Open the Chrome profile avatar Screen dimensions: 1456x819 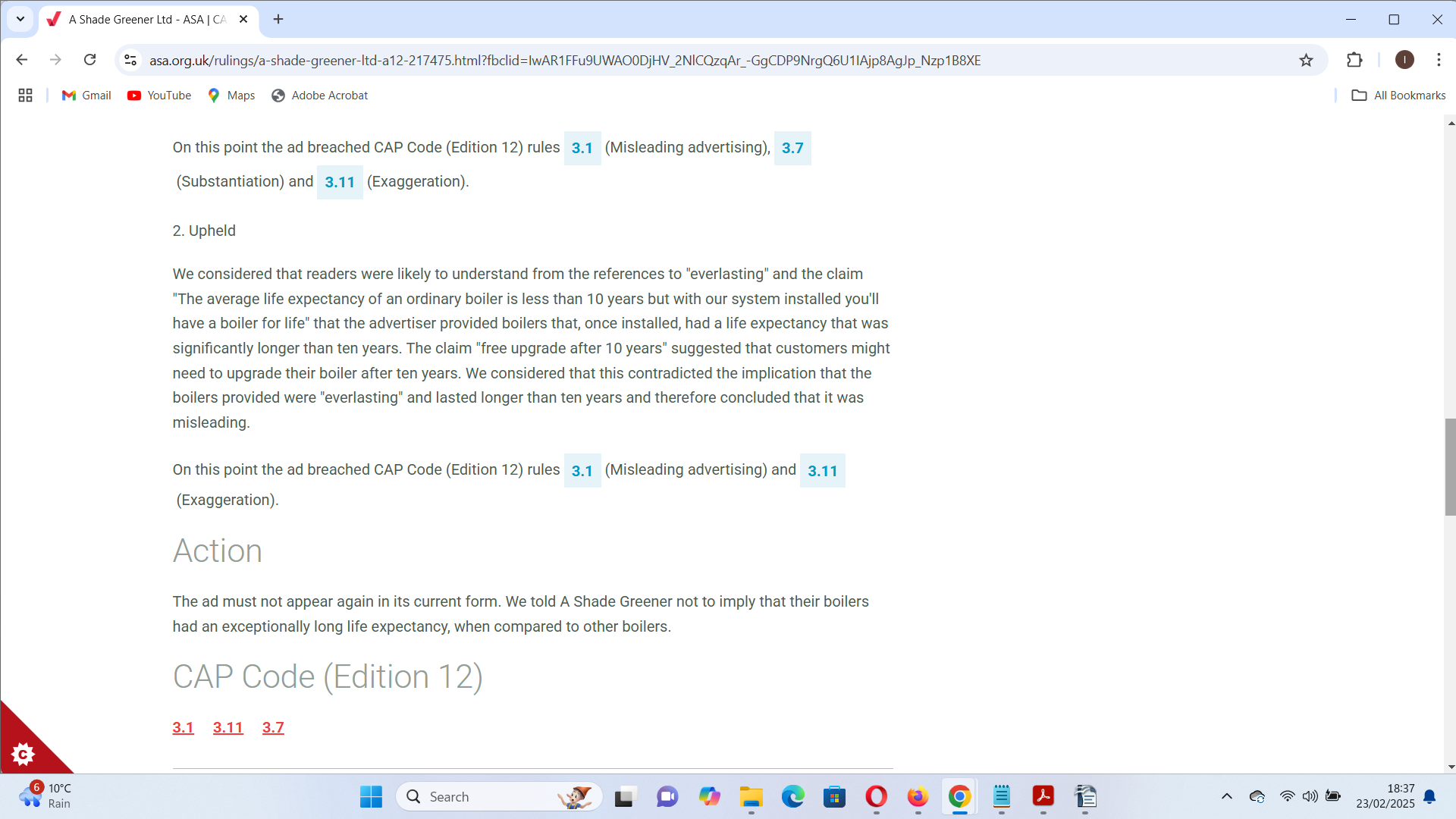coord(1404,60)
